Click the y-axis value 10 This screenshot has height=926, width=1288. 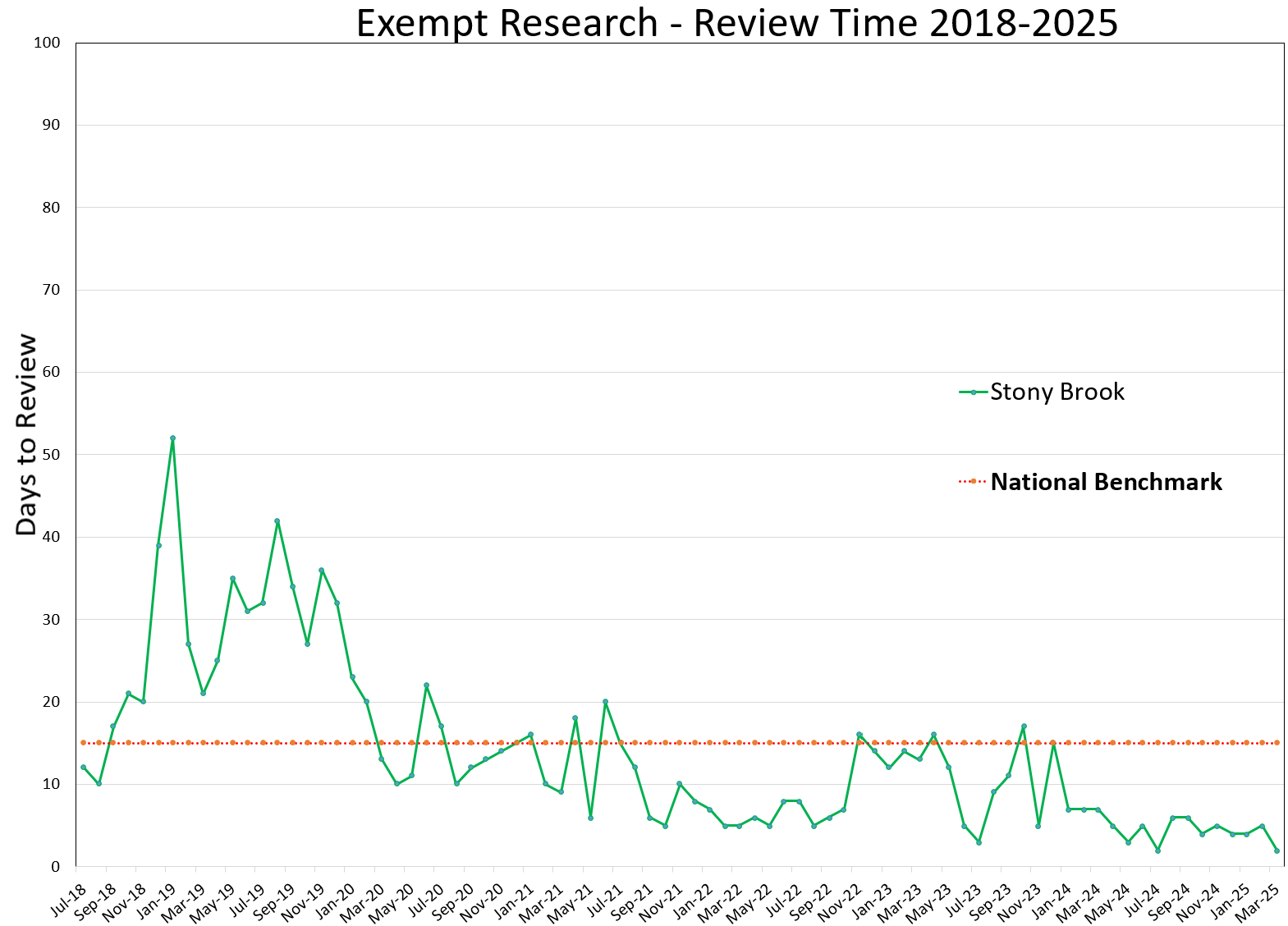(x=51, y=784)
